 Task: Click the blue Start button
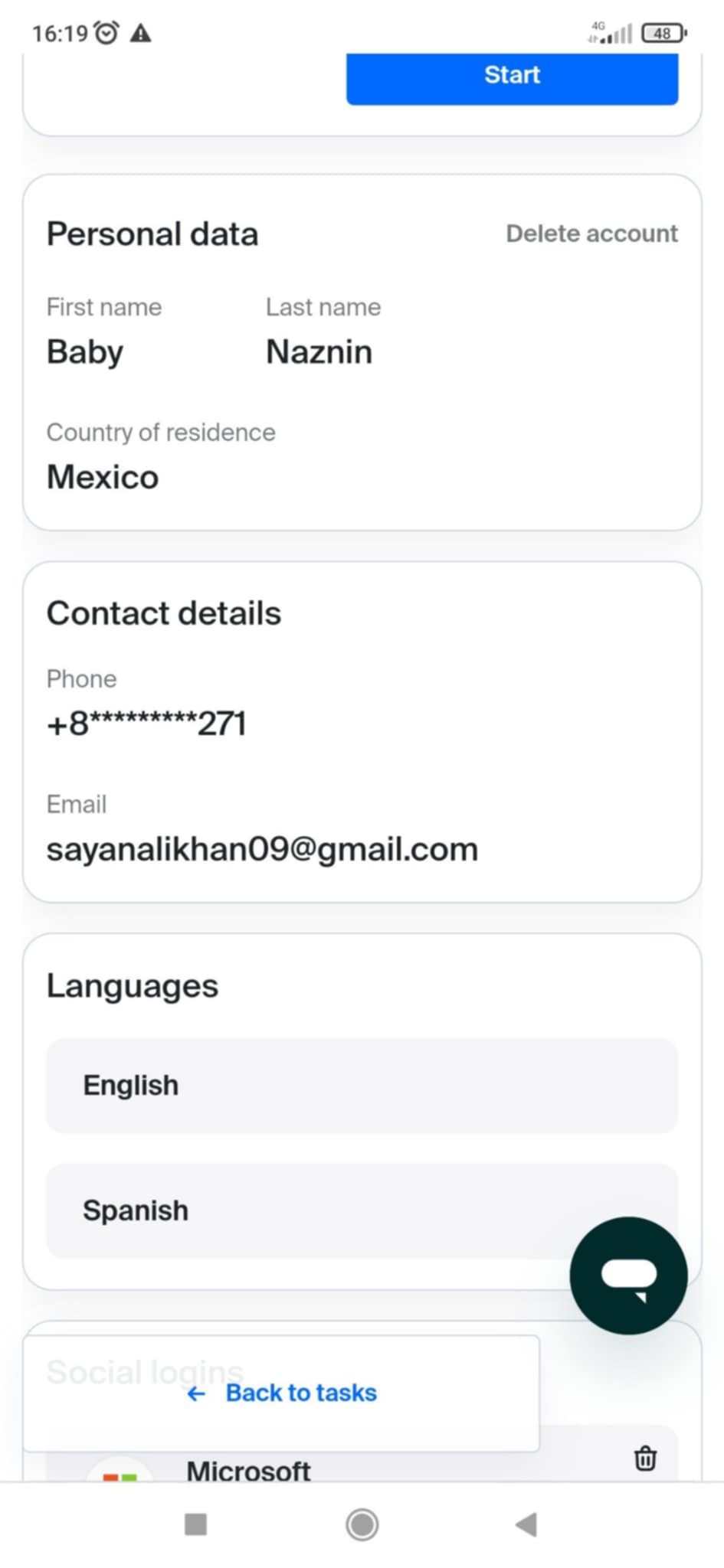click(x=512, y=77)
